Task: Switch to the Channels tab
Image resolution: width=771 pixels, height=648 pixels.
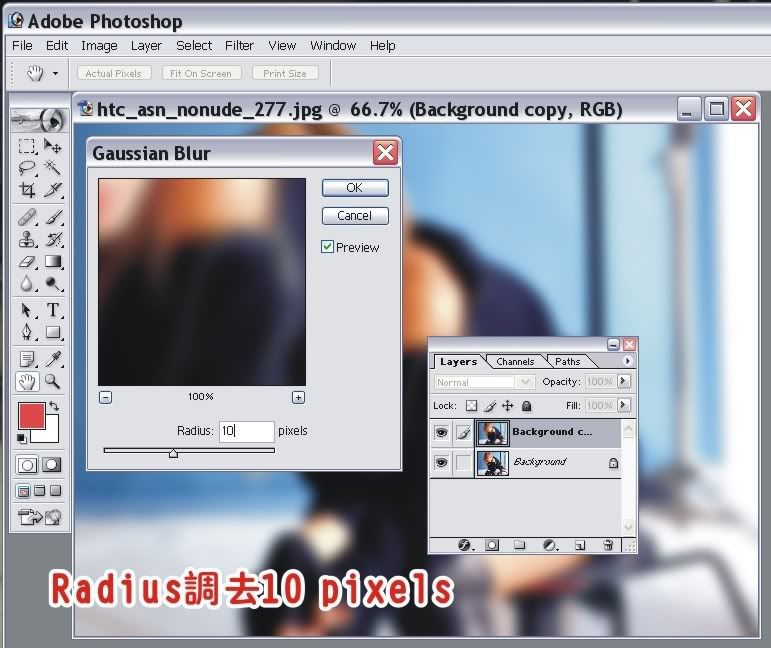Action: 515,361
